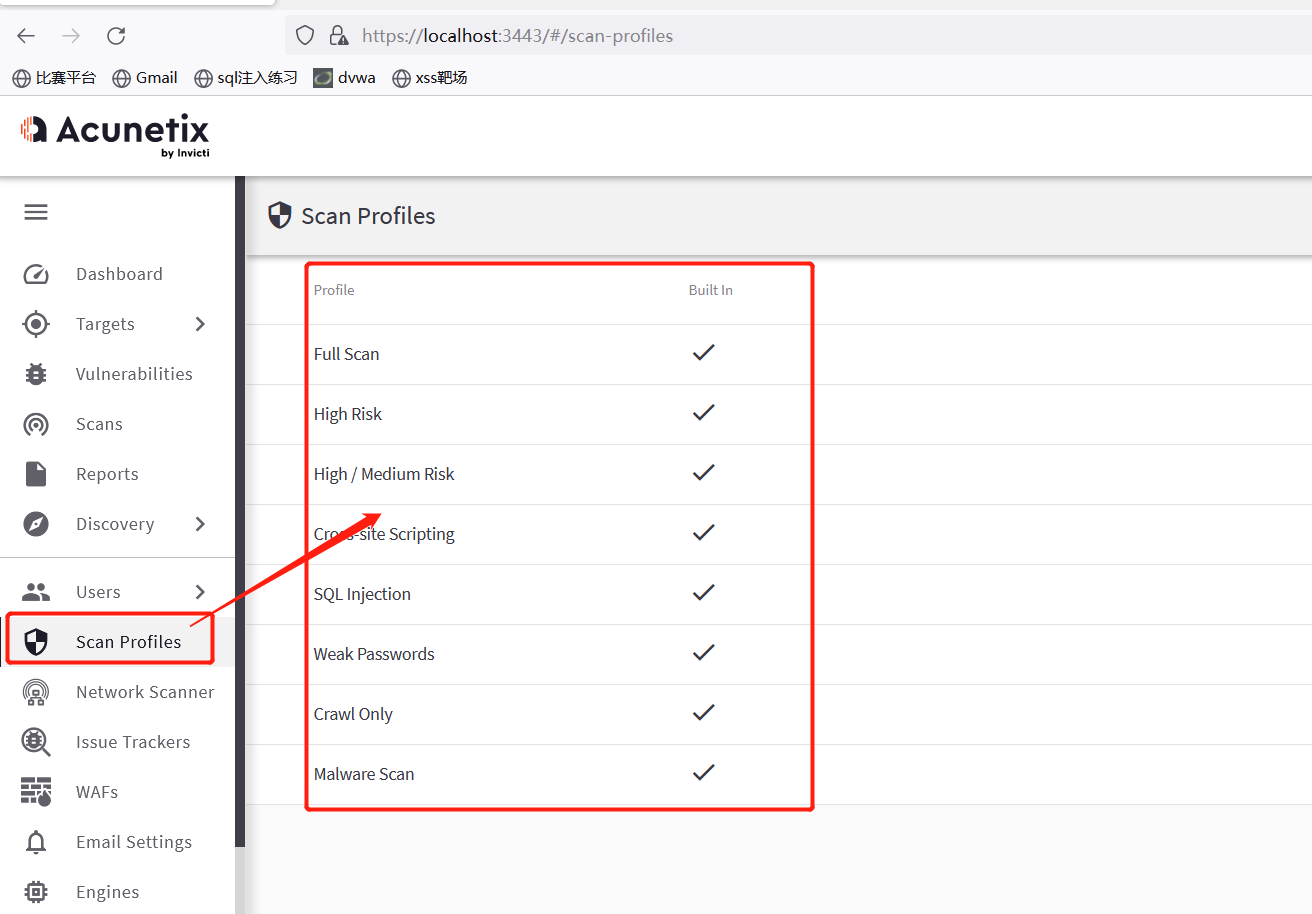Click the browser forward arrow
The width and height of the screenshot is (1312, 914).
tap(71, 36)
